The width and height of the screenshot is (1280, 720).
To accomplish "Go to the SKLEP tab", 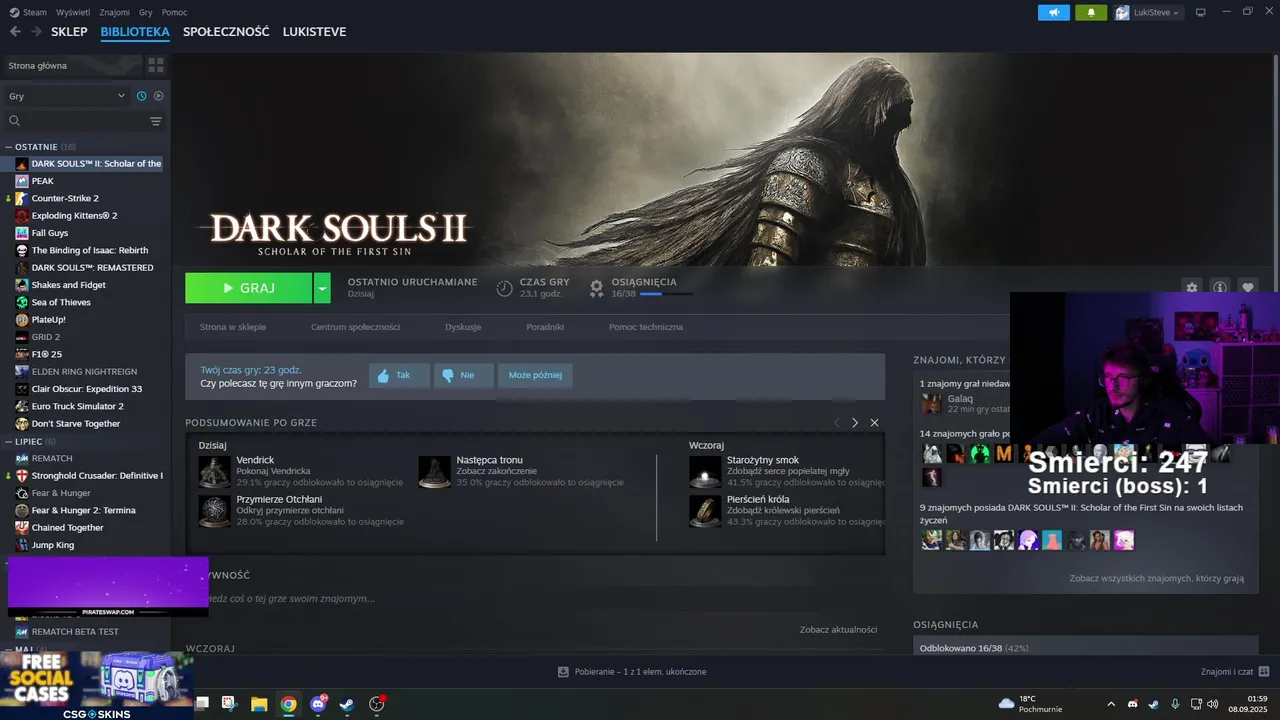I will pyautogui.click(x=69, y=32).
